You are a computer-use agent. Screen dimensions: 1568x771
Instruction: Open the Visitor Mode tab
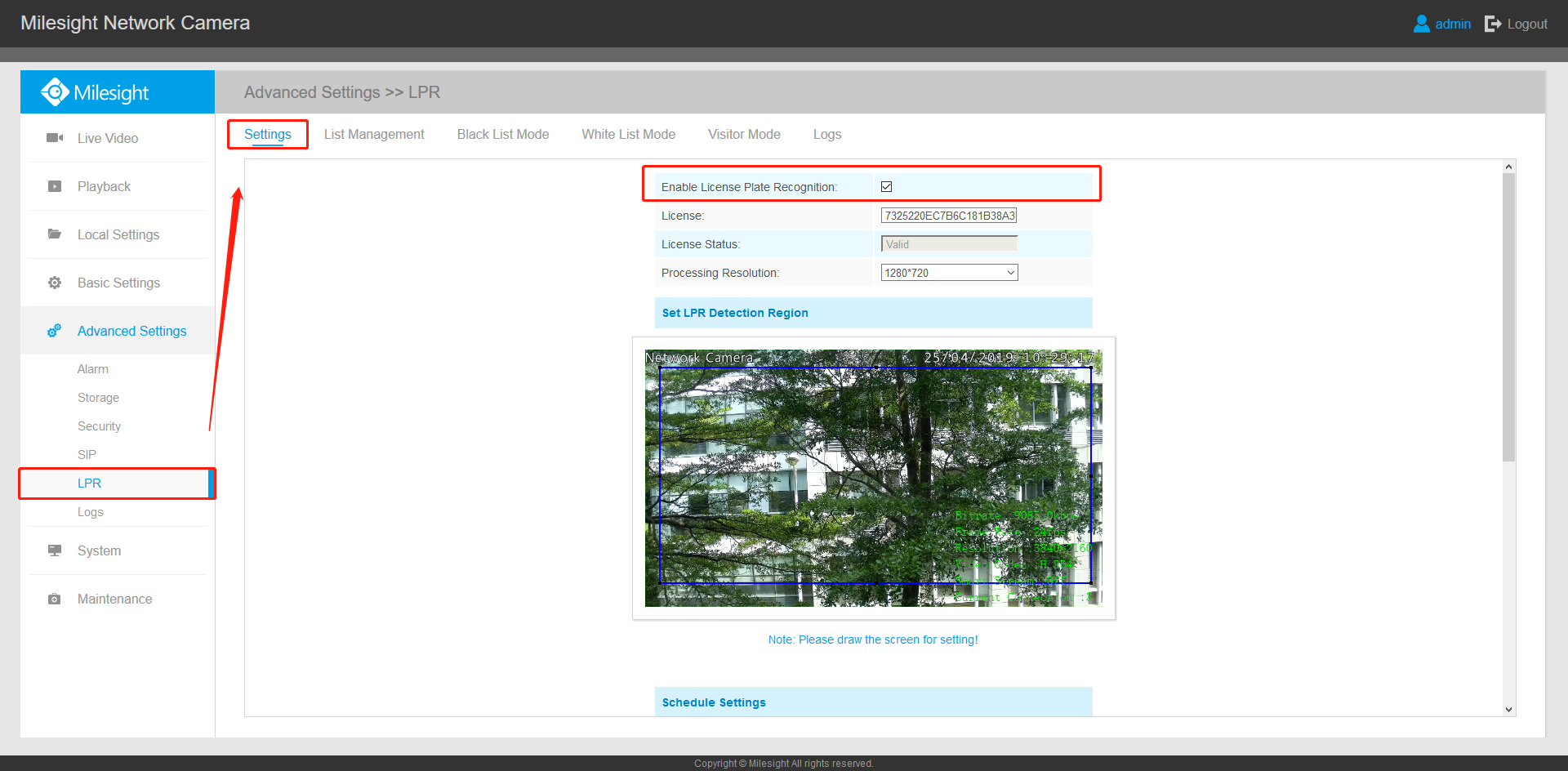pyautogui.click(x=744, y=134)
